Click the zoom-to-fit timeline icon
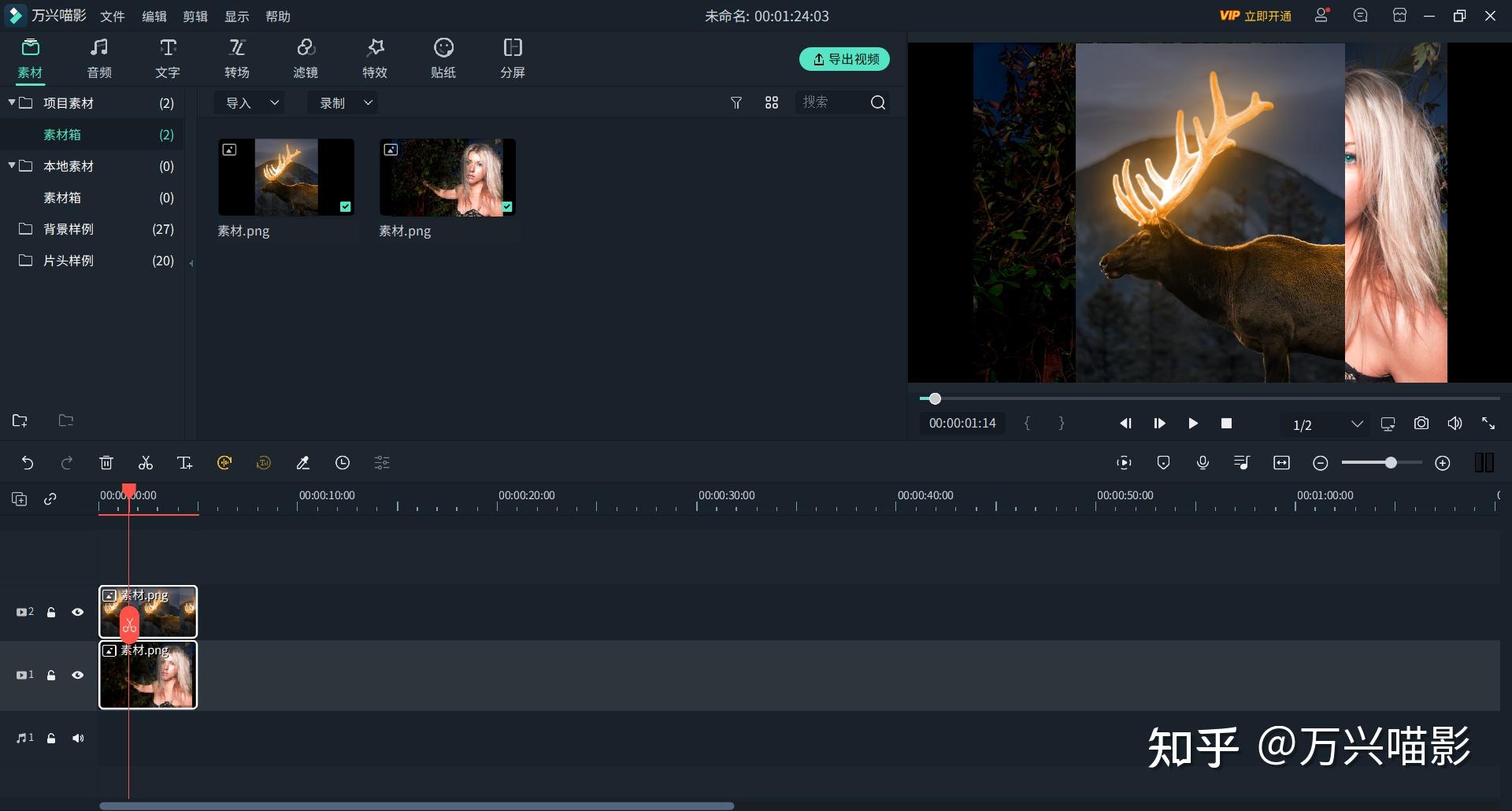The width and height of the screenshot is (1512, 811). coord(1281,463)
